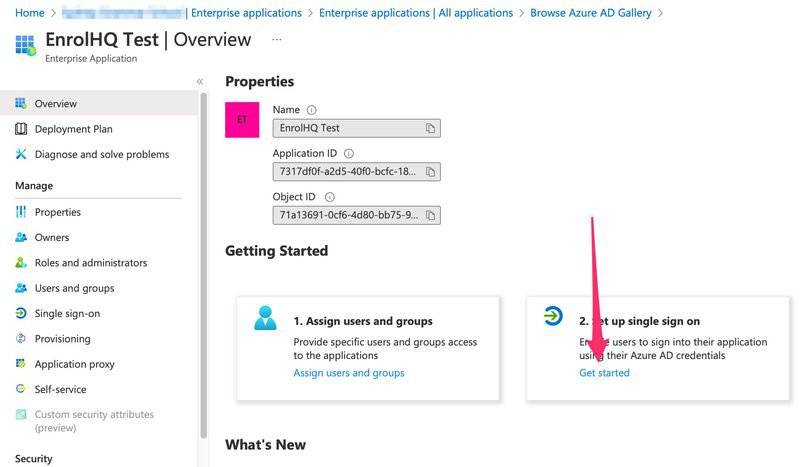
Task: Click the '1. Assign users and groups' card title
Action: point(363,321)
